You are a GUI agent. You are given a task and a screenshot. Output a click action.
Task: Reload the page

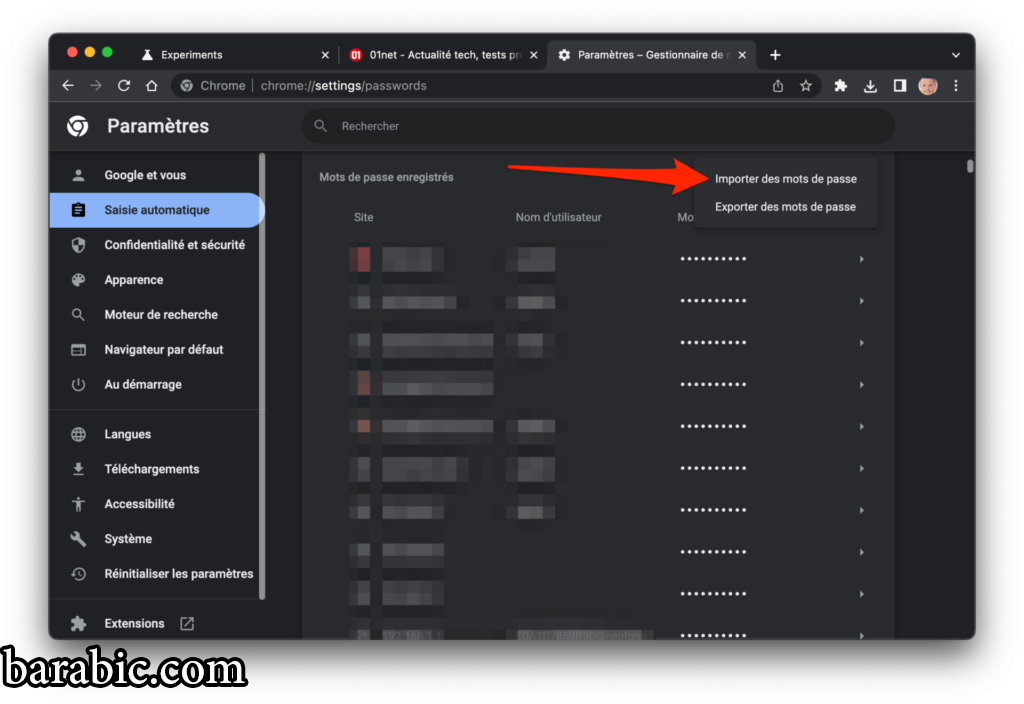point(124,86)
